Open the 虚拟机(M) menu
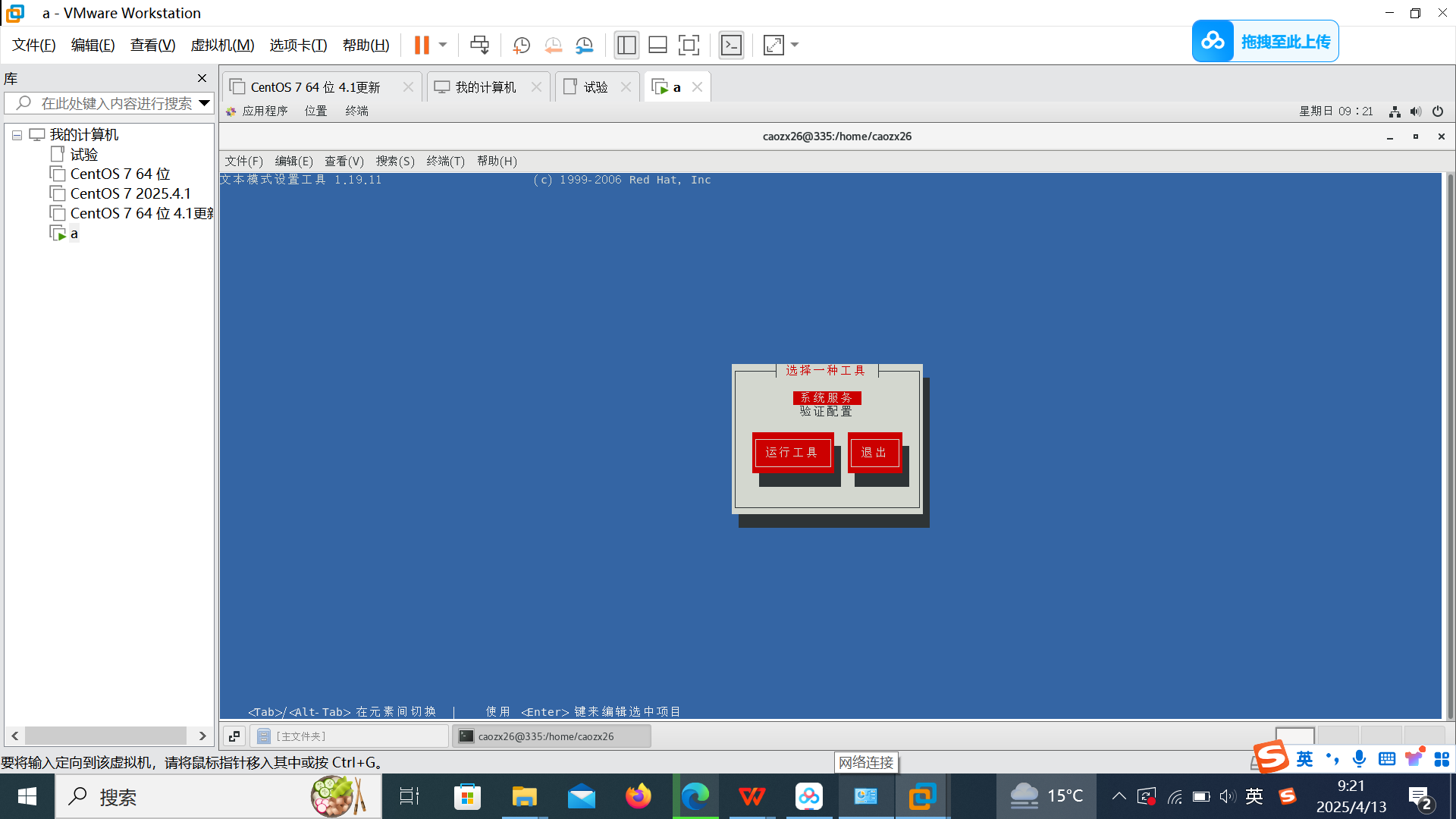 tap(222, 45)
